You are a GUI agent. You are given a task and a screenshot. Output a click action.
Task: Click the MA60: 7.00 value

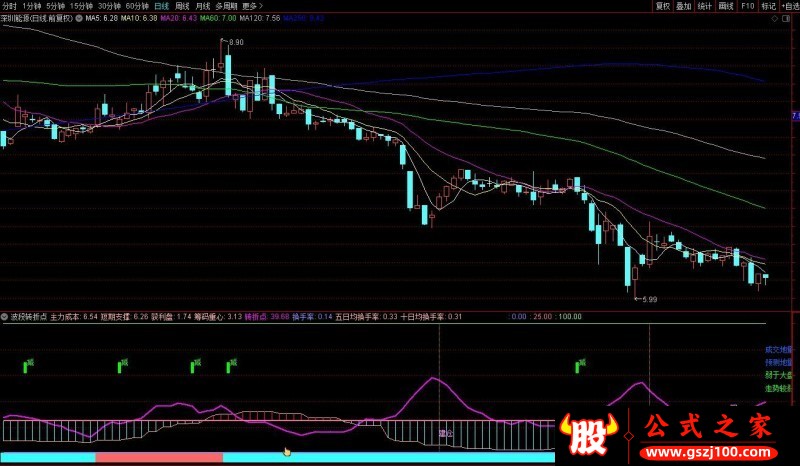point(218,18)
